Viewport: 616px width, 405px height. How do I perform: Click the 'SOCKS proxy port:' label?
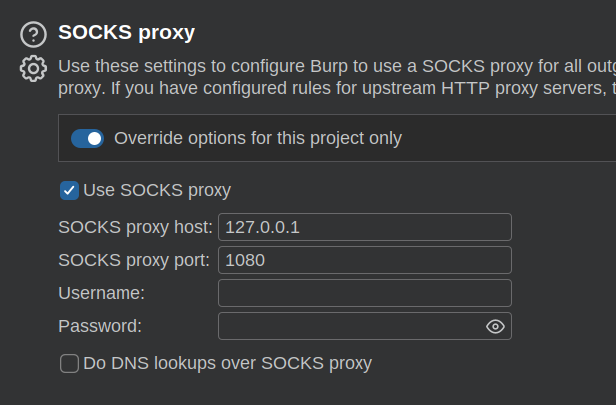(134, 260)
